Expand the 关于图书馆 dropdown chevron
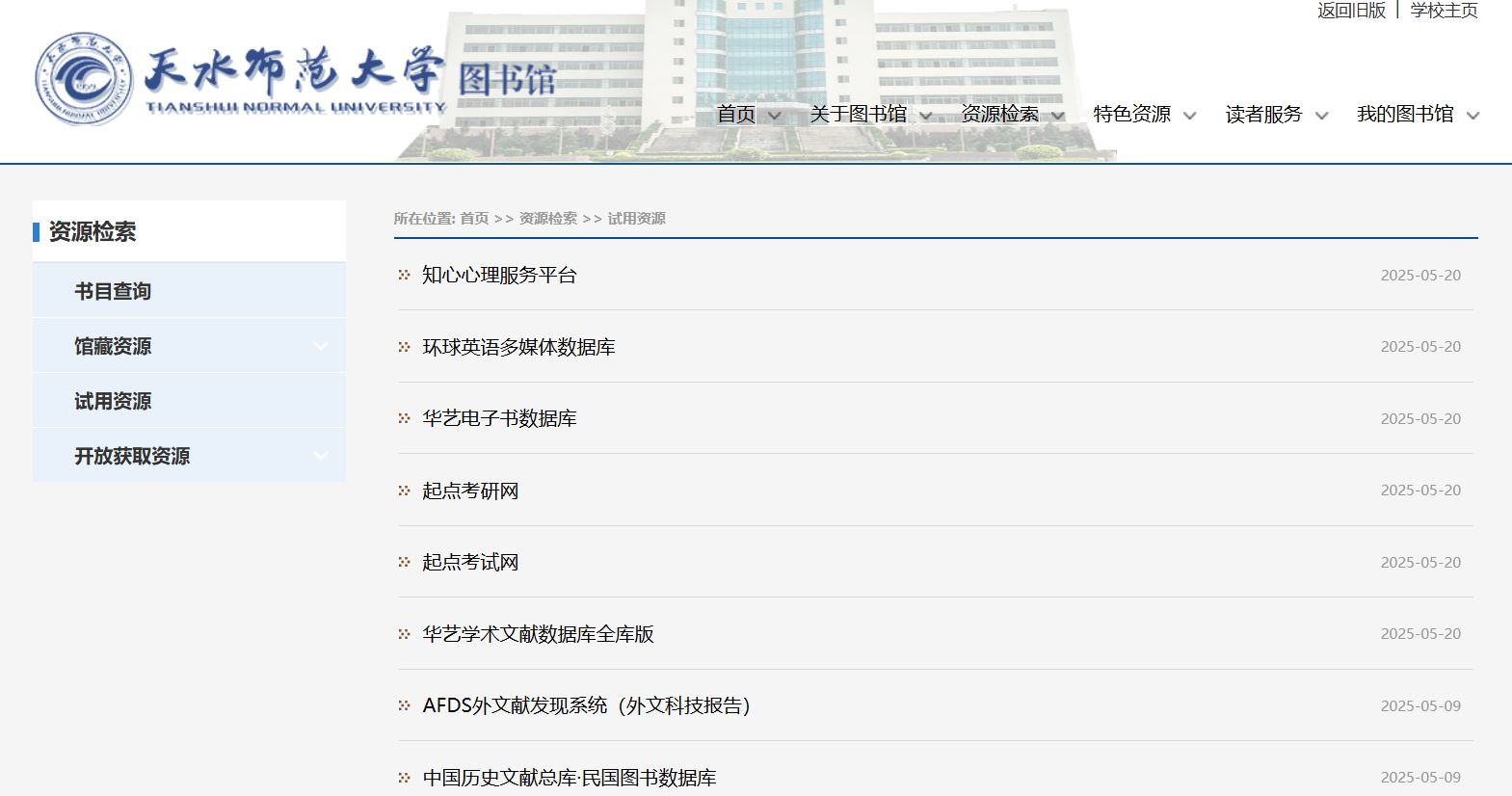 [926, 116]
